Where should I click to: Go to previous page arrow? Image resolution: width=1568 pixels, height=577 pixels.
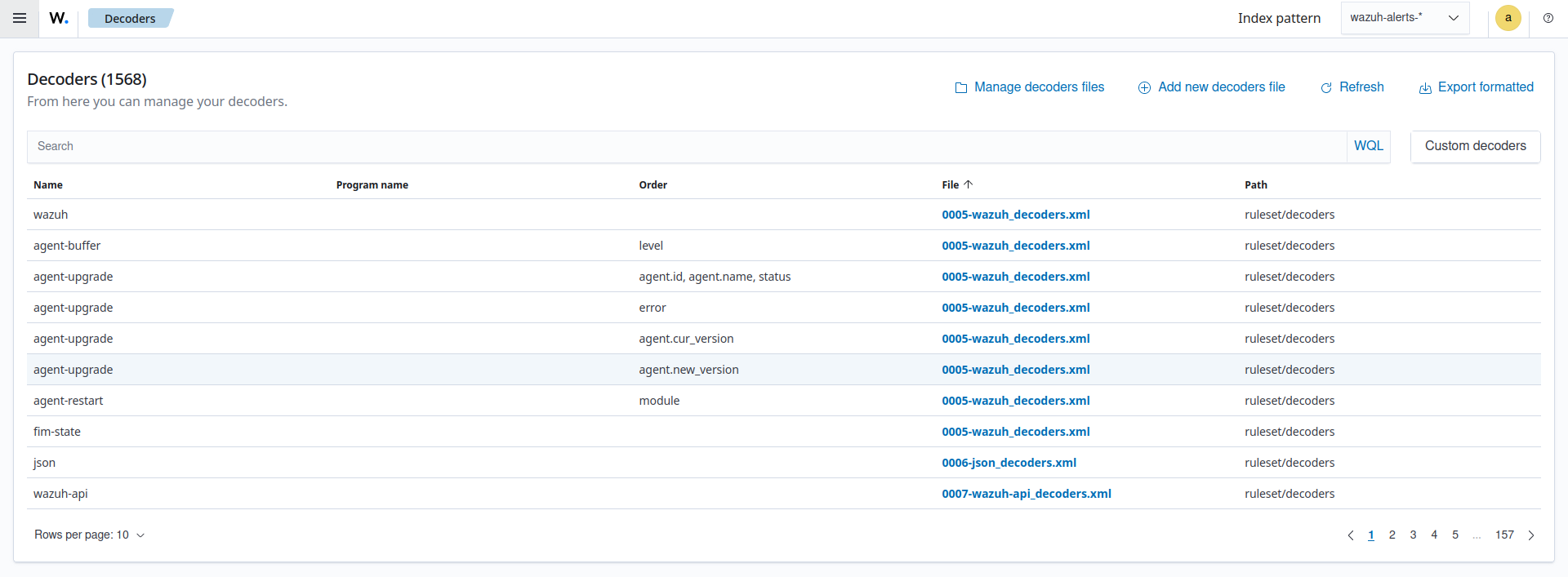[x=1350, y=535]
